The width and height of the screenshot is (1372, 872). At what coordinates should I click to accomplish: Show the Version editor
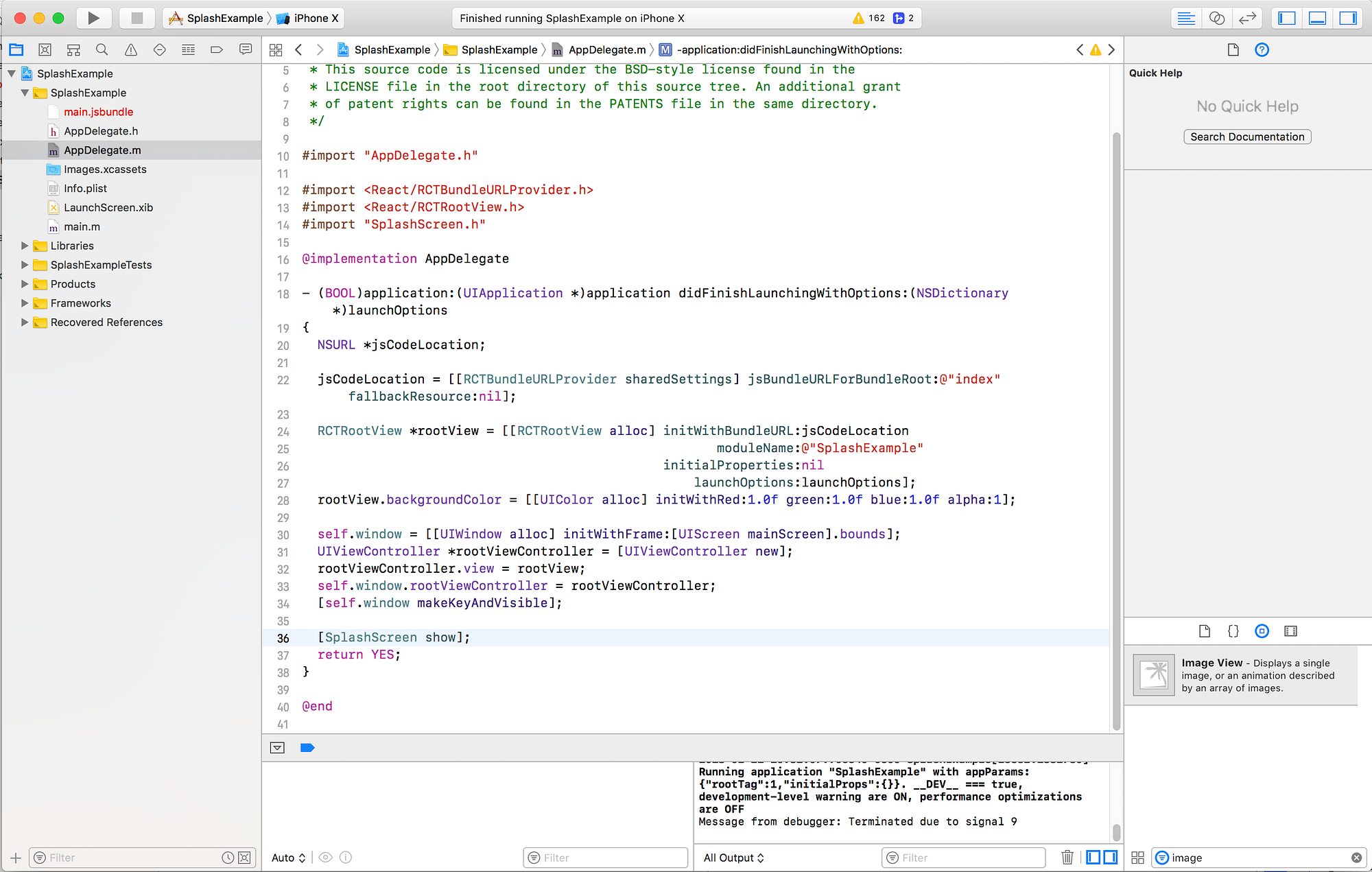click(1247, 18)
